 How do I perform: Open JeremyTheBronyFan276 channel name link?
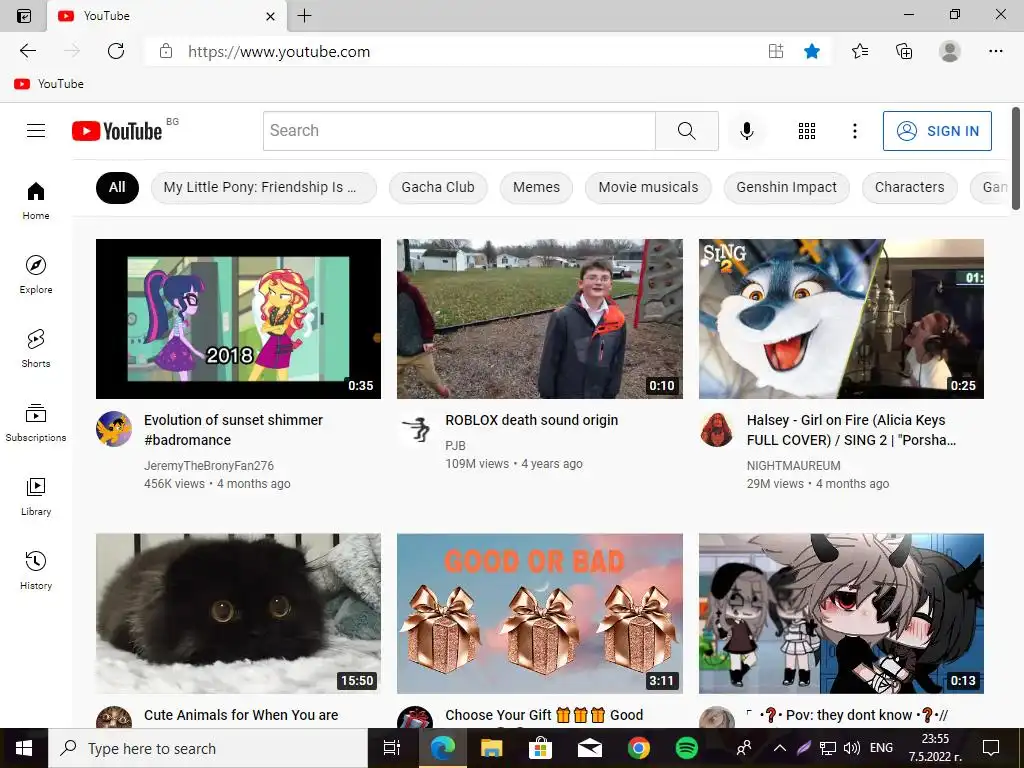209,466
